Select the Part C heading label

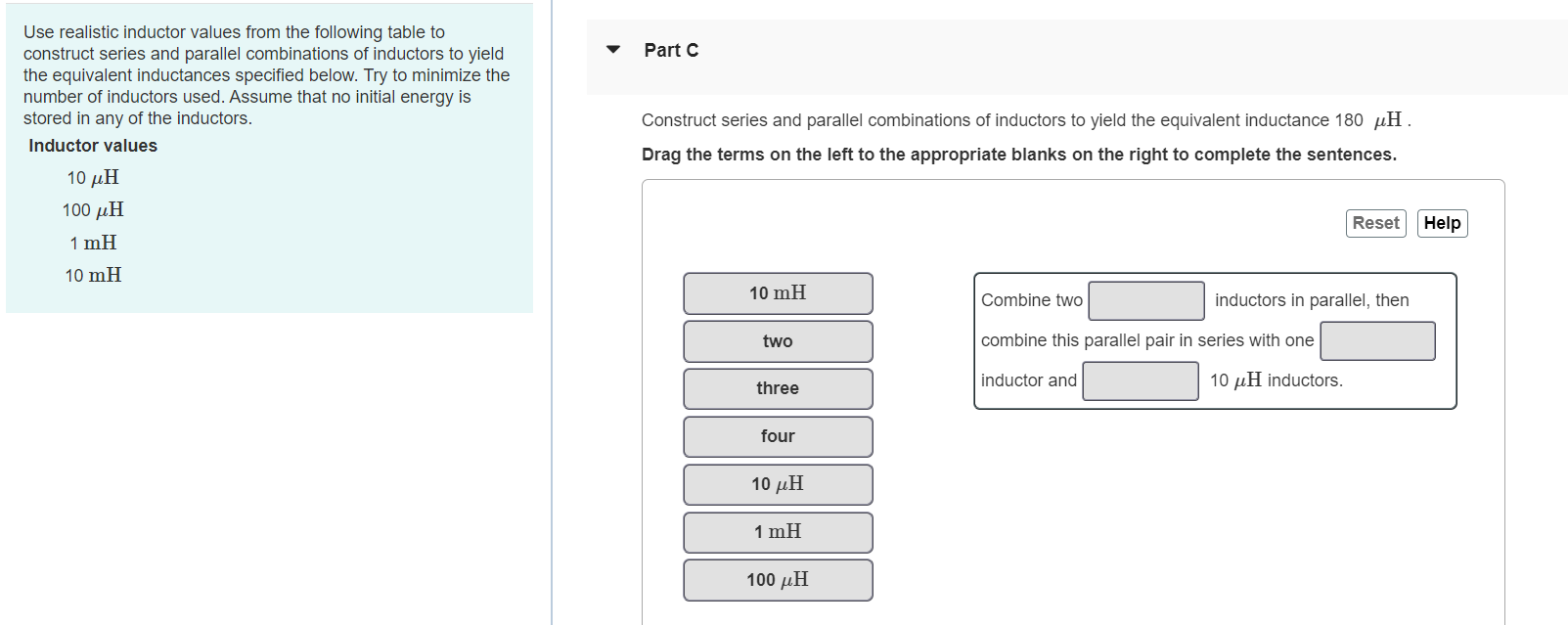coord(670,50)
